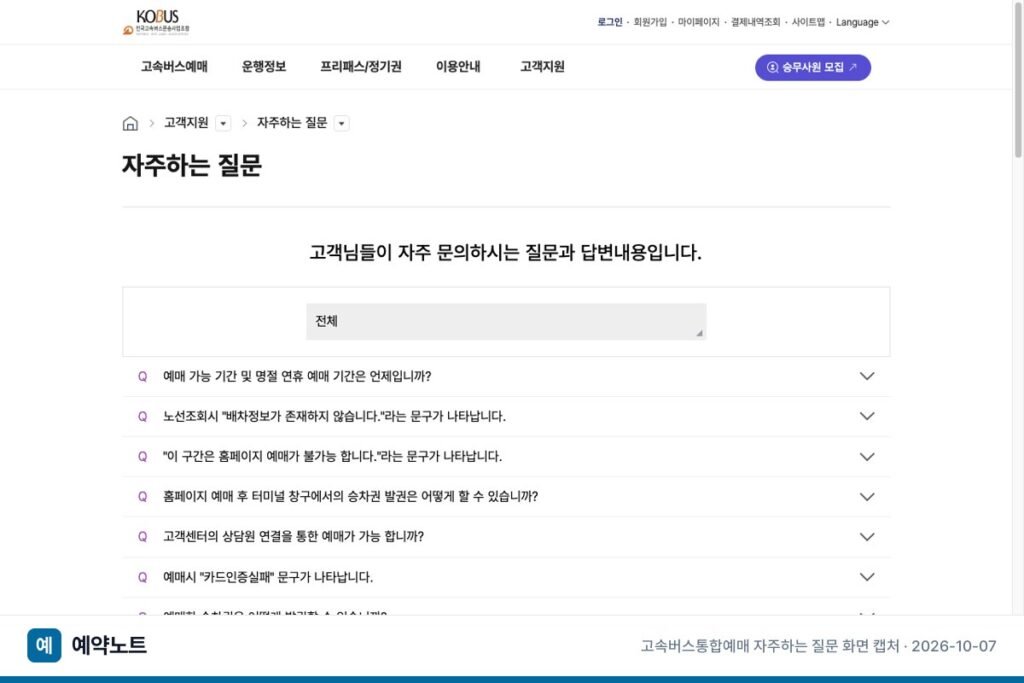Open the 결제내역조회 link
Viewport: 1024px width, 683px height.
point(756,22)
